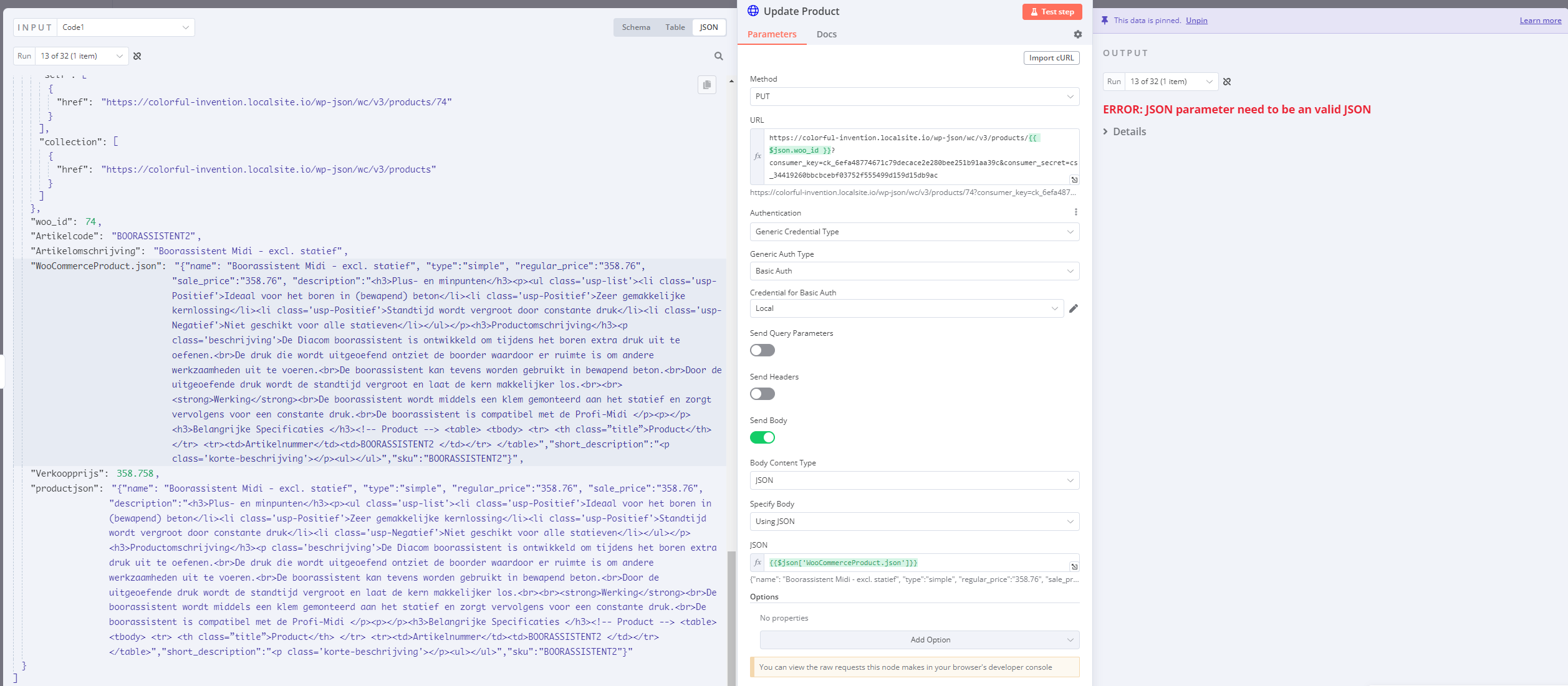Image resolution: width=1568 pixels, height=686 pixels.
Task: Open Authentication options three-dot menu
Action: 1075,212
